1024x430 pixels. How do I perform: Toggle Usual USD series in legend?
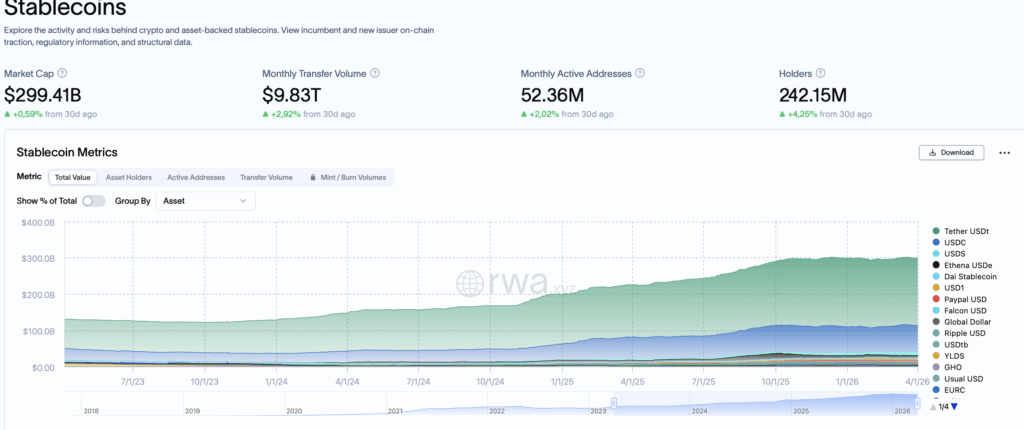957,378
